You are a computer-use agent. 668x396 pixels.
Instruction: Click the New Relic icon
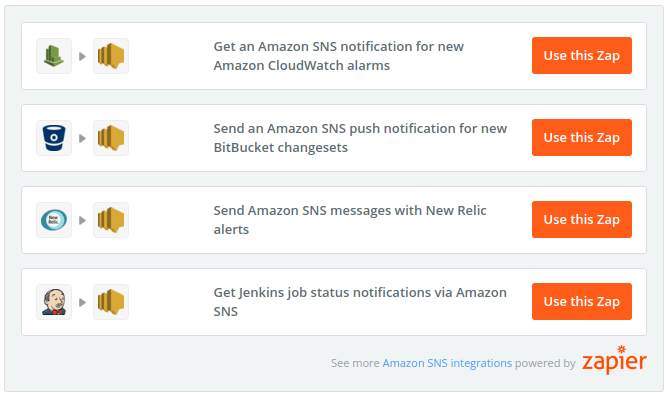pos(54,220)
